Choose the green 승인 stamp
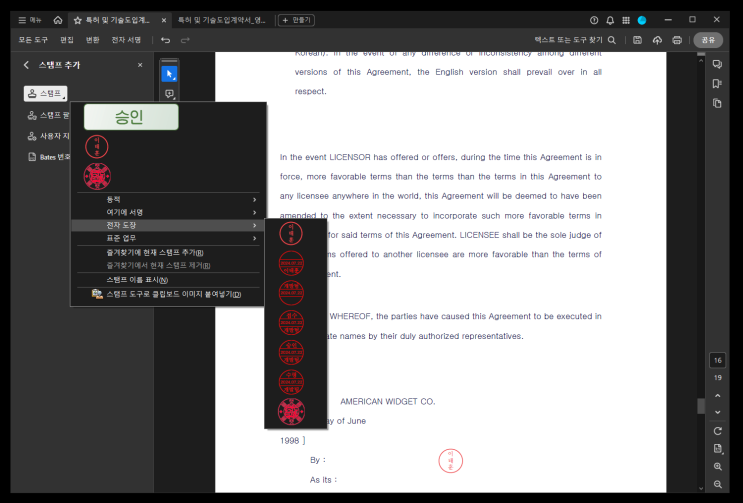The width and height of the screenshot is (743, 503). [x=131, y=117]
